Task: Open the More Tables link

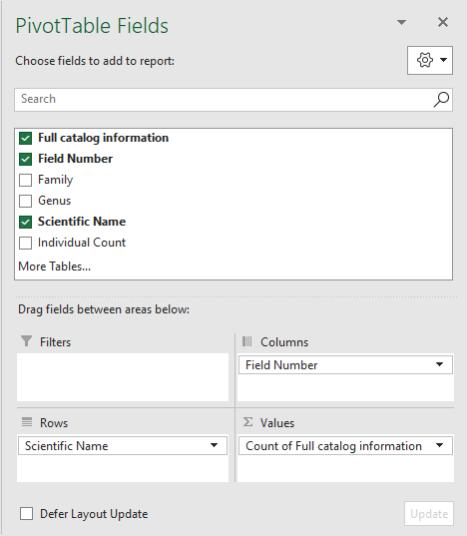Action: 54,266
